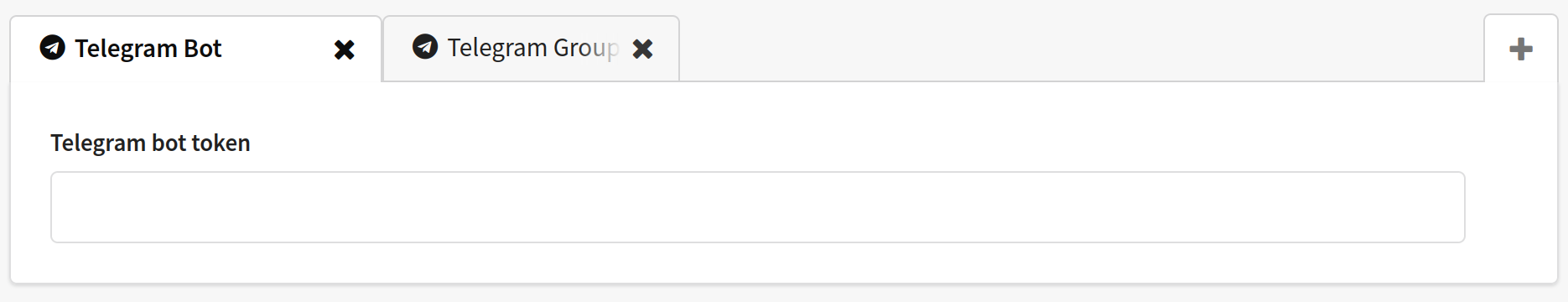Dismiss the first tab via its cross
Screen dimensions: 1568x302
pos(344,49)
